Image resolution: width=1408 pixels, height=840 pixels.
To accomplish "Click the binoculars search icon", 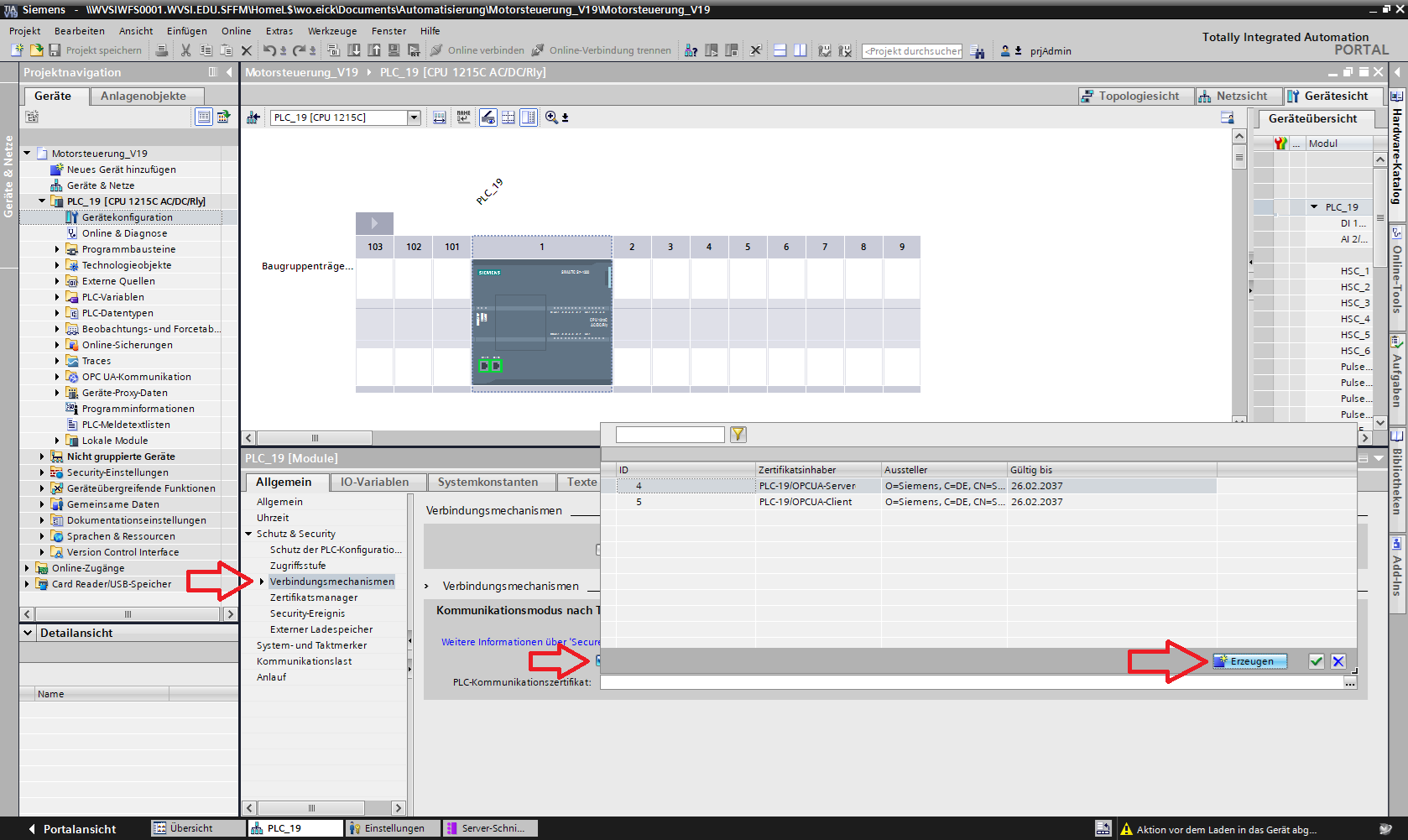I will 978,51.
